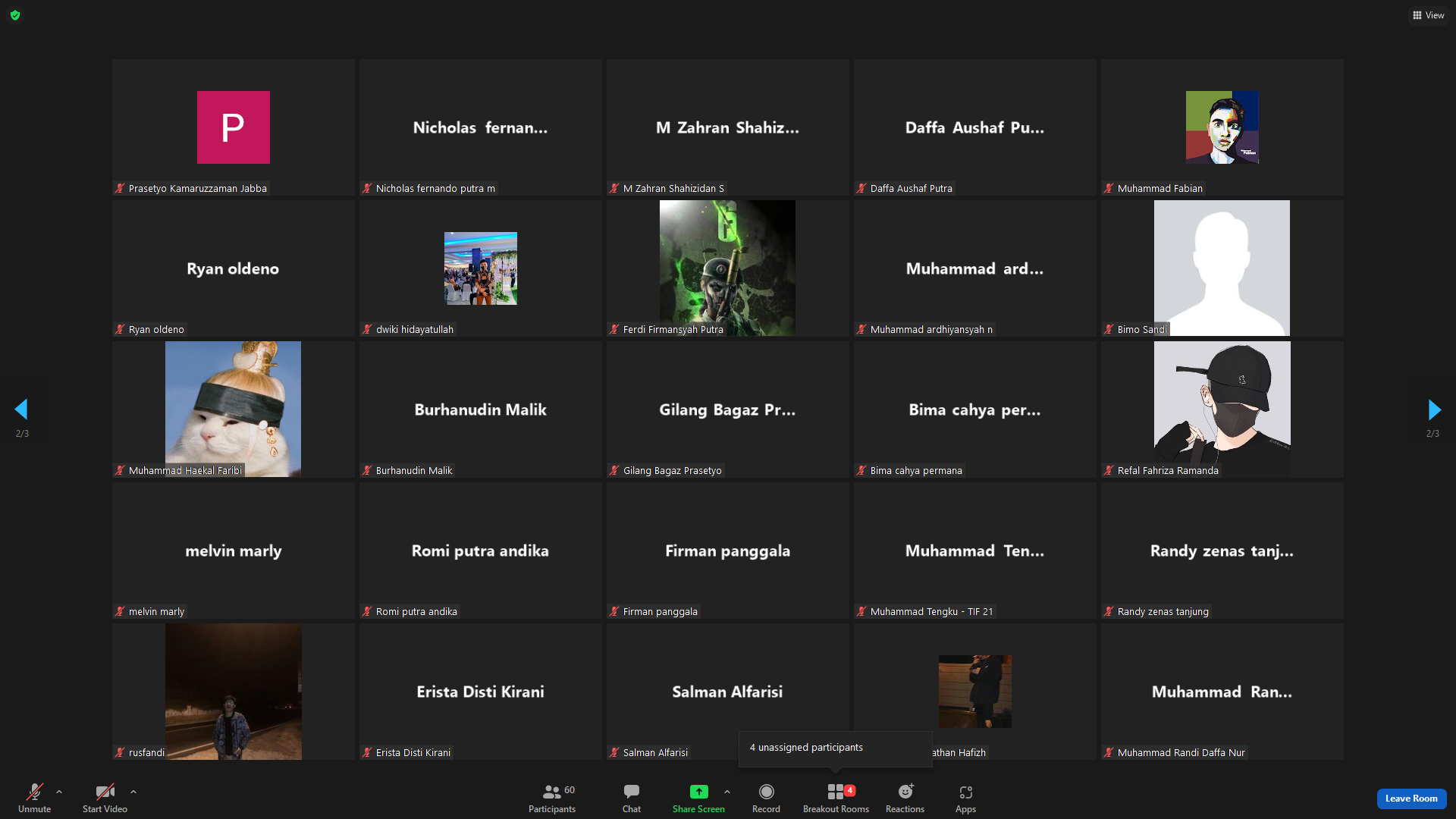1456x819 pixels.
Task: Click muted mic icon beside Gilang Bagaz Prasetyo
Action: [x=614, y=470]
